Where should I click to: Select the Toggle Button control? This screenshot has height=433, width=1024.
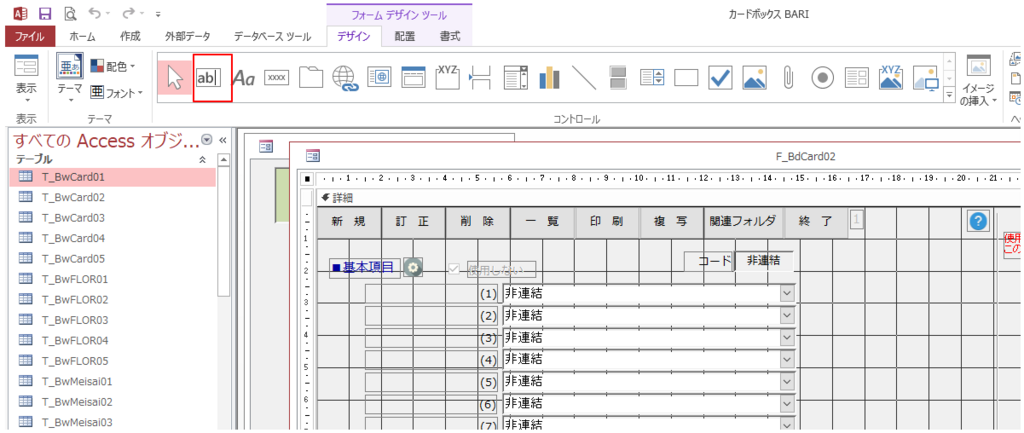(x=617, y=78)
